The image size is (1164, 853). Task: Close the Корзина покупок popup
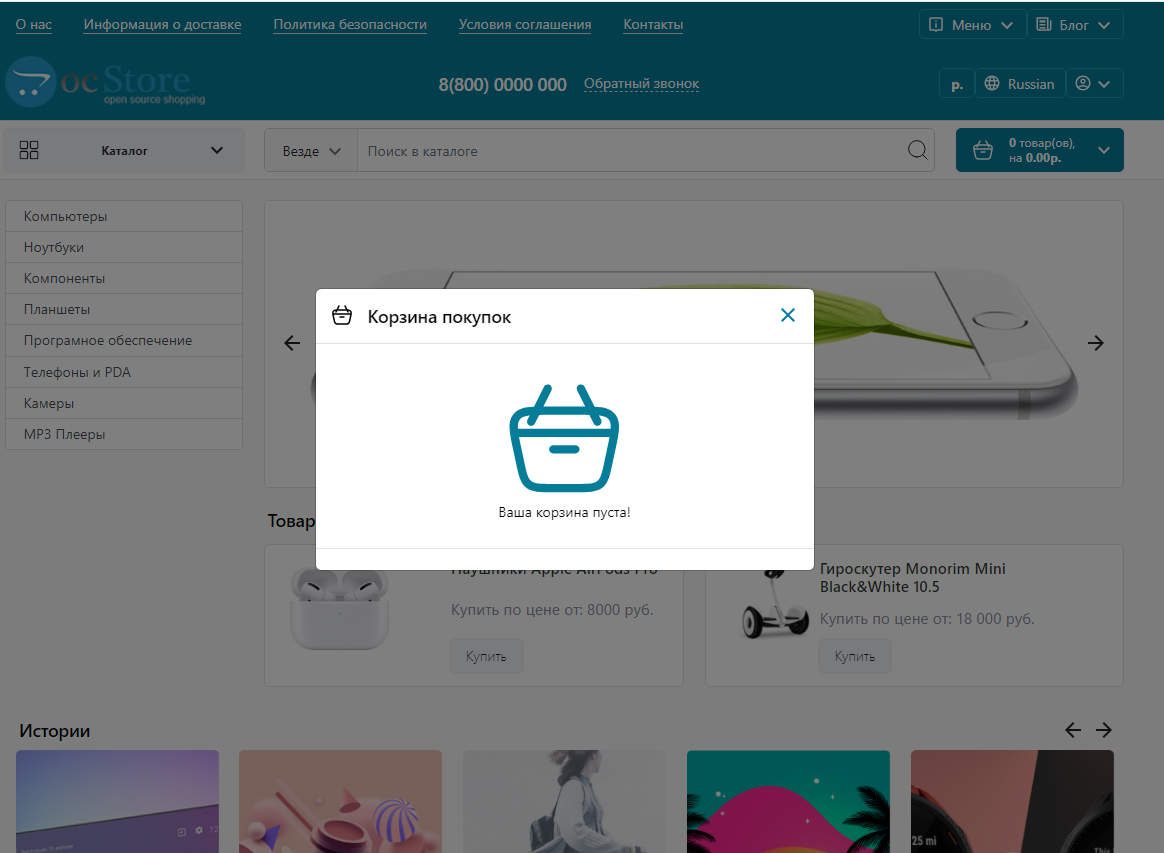coord(788,315)
